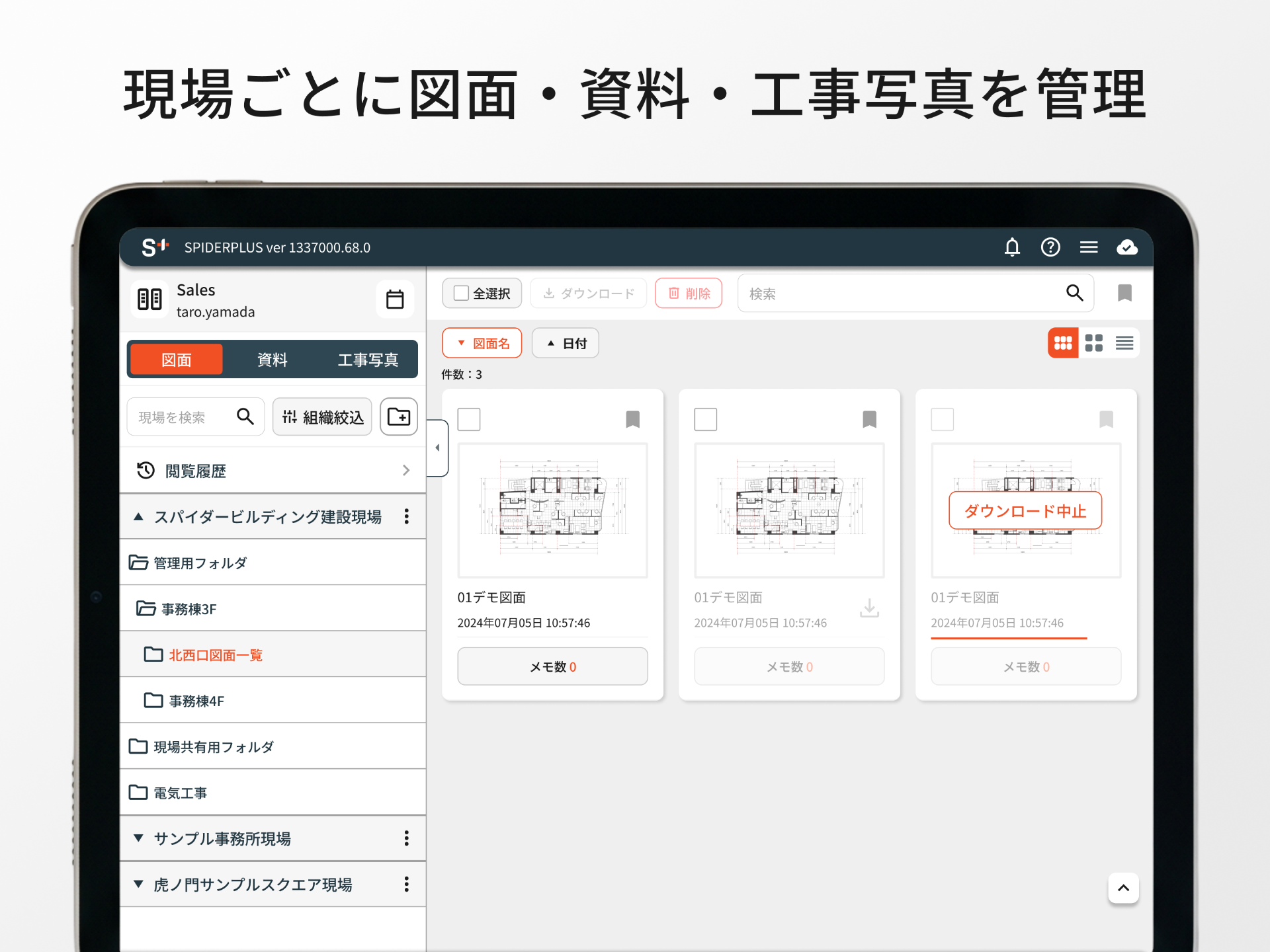The image size is (1270, 952).
Task: Open メモ数 0 on first card
Action: coord(553,666)
